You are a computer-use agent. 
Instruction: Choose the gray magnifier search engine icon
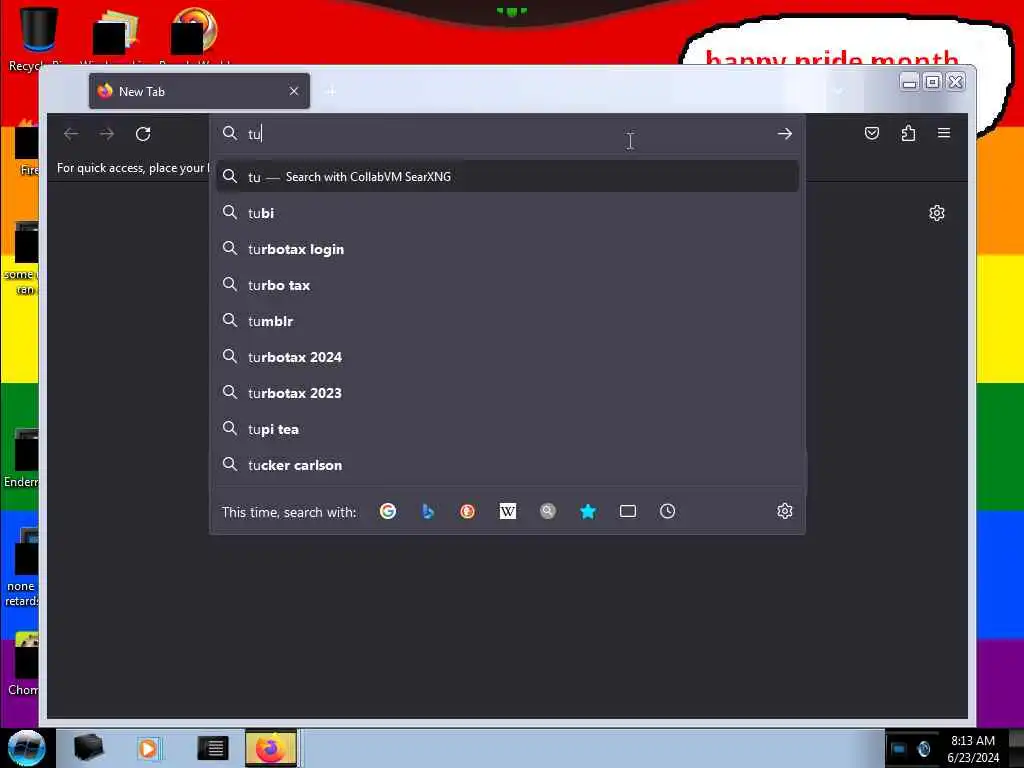pyautogui.click(x=548, y=511)
